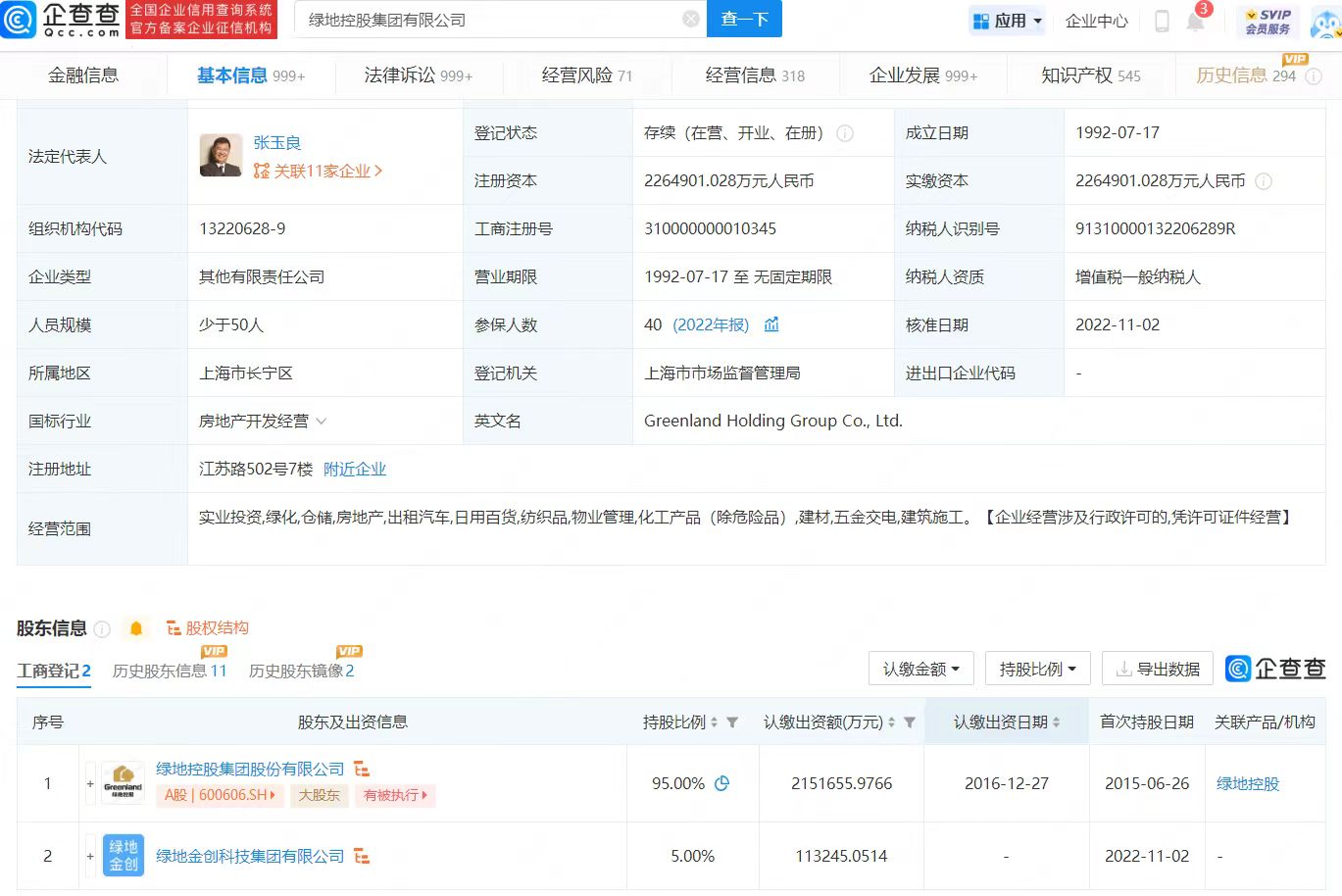Open equity tree icon for 绿地控股集团股份有限公司
This screenshot has width=1342, height=896.
click(362, 770)
